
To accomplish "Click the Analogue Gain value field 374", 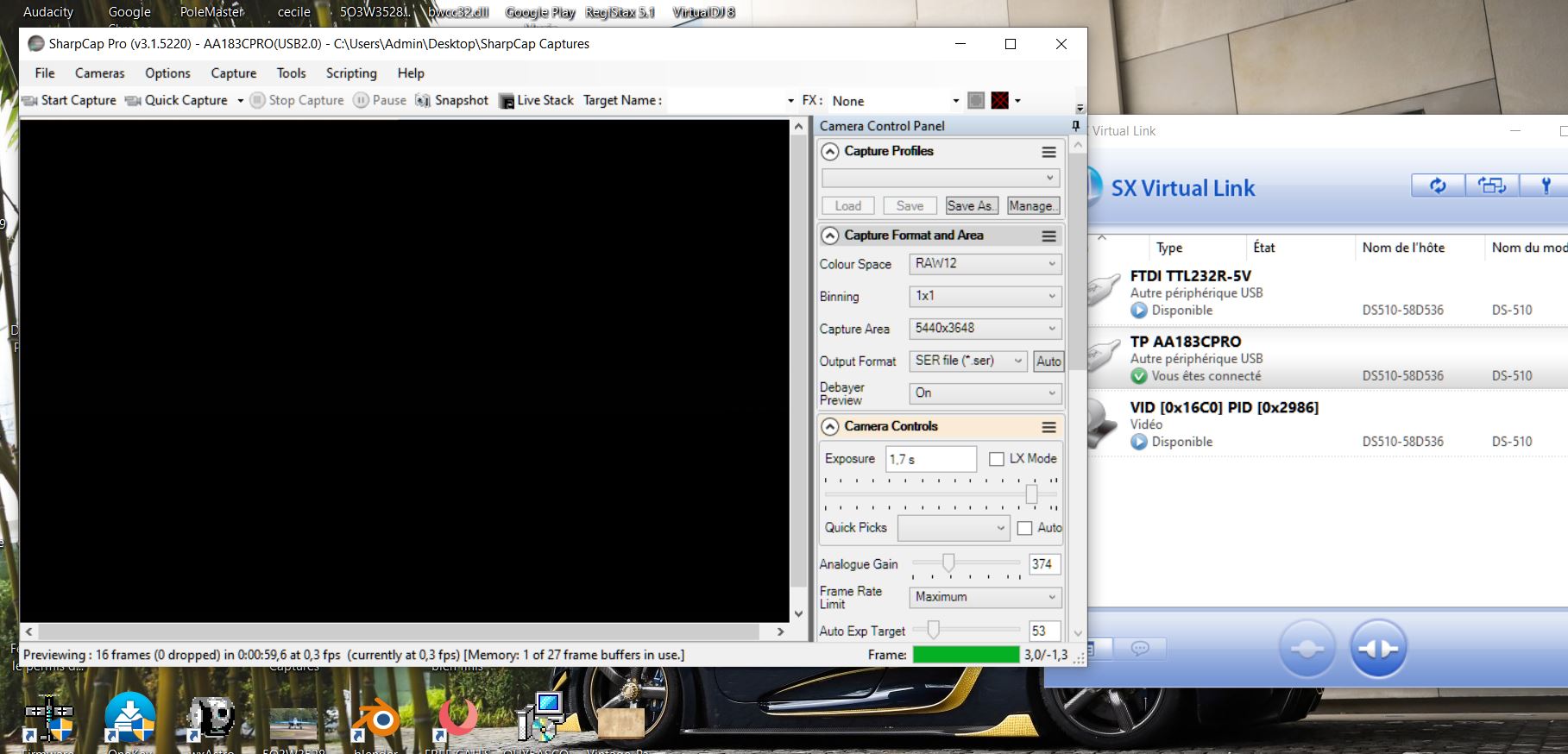I will pos(1044,564).
